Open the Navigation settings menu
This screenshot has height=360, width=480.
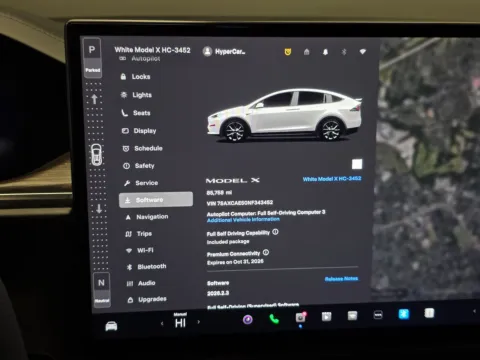(147, 217)
